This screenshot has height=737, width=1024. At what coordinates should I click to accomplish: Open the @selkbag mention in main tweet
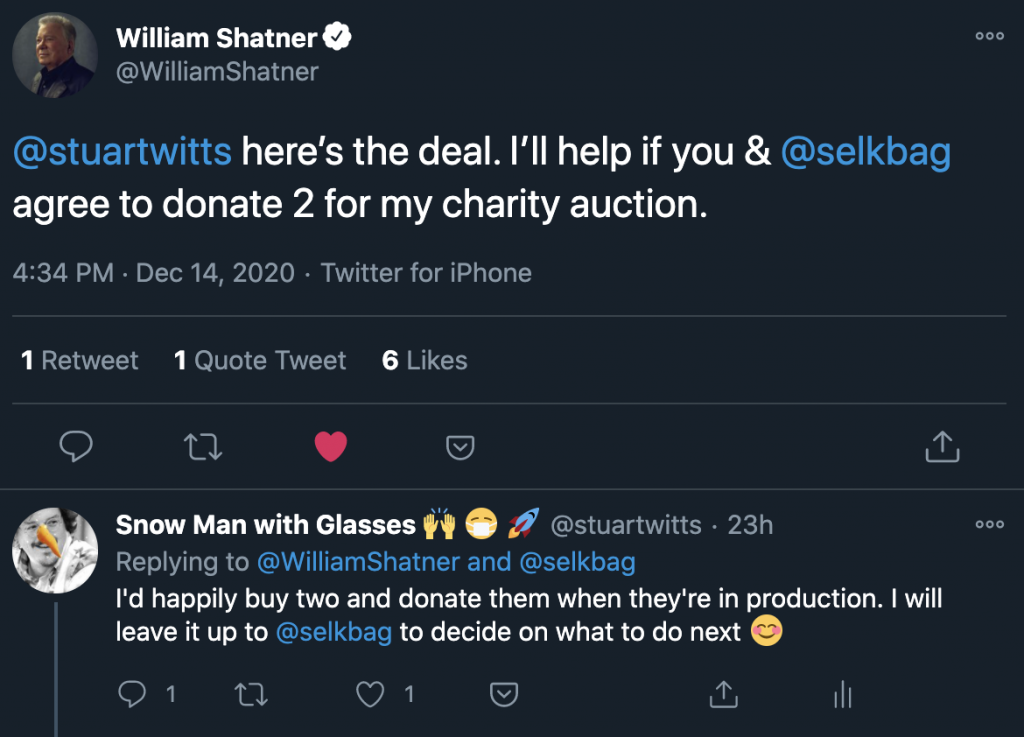[865, 153]
